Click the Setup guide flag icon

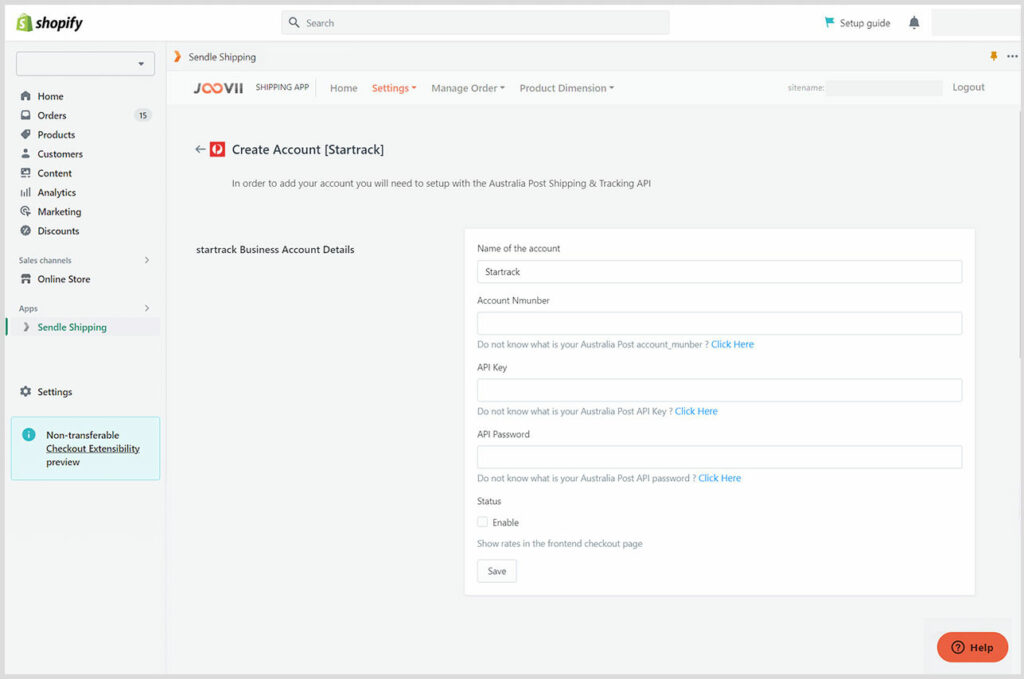point(829,22)
